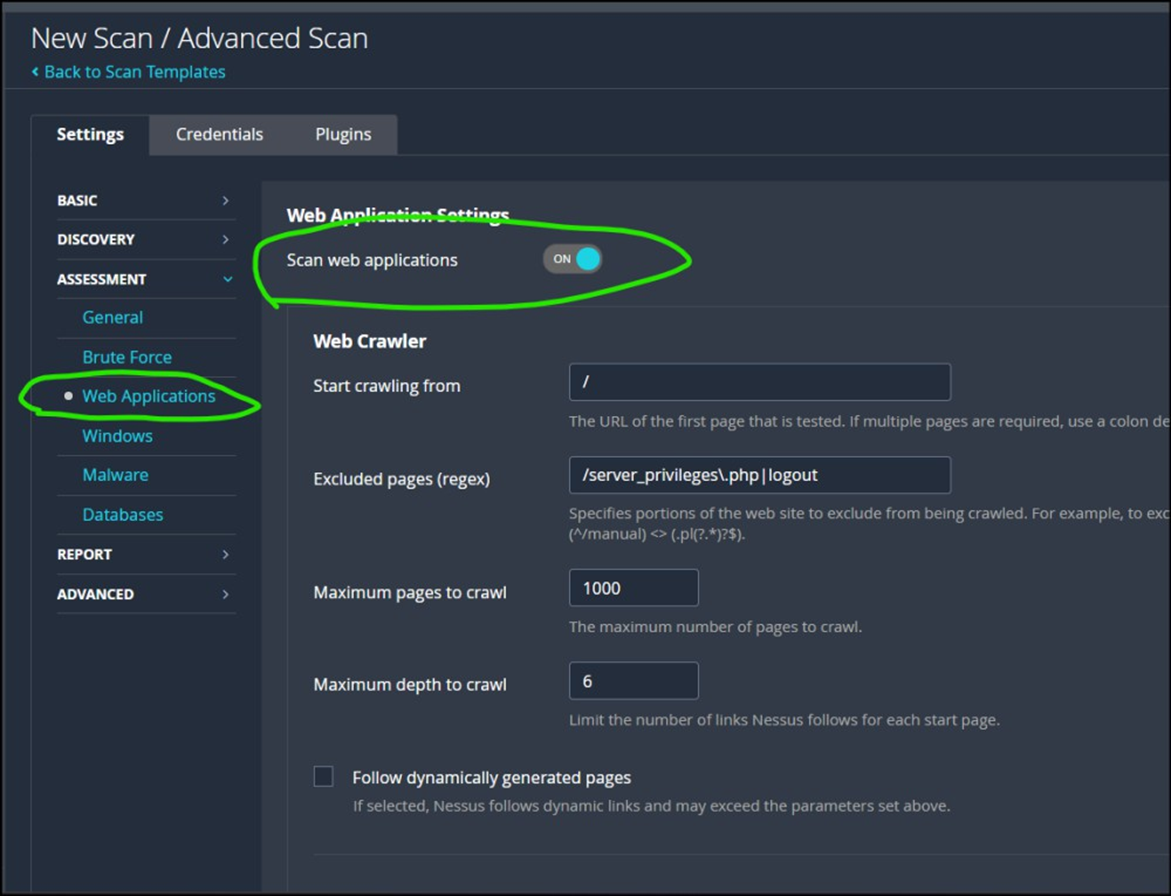The width and height of the screenshot is (1171, 896).
Task: Click the Start crawling from field
Action: point(760,382)
